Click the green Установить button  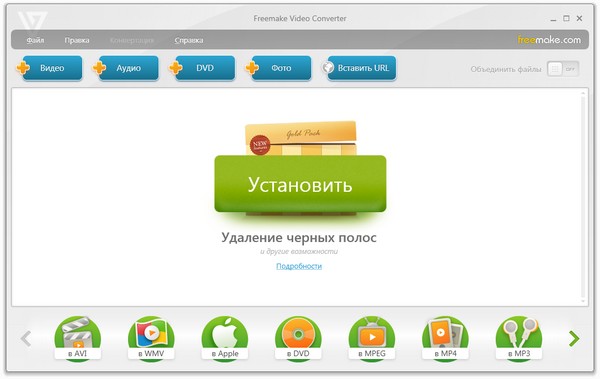(x=300, y=184)
